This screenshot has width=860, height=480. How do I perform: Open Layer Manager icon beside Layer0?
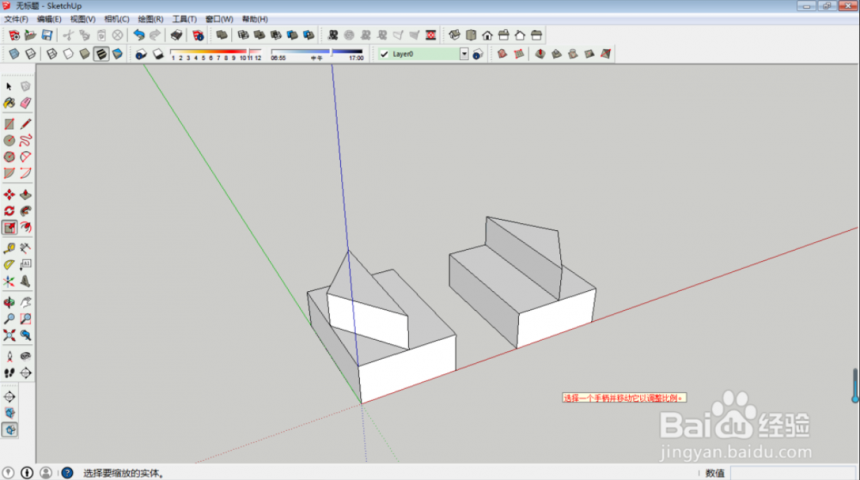[x=478, y=54]
